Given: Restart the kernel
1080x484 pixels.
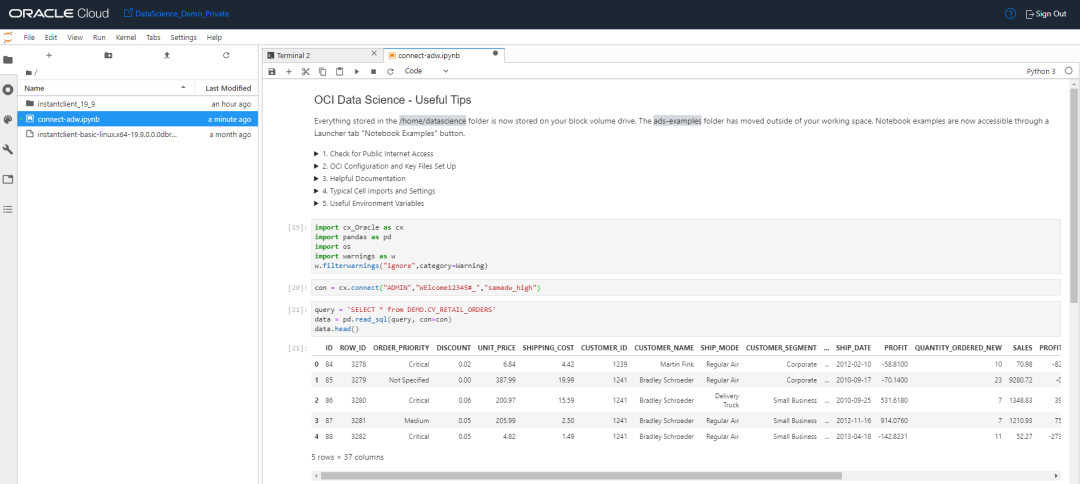Looking at the screenshot, I should (x=391, y=71).
